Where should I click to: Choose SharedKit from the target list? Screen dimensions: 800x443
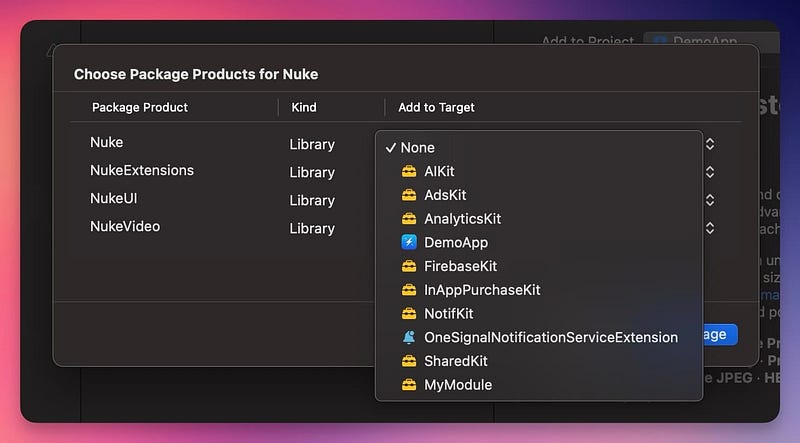tap(539, 361)
